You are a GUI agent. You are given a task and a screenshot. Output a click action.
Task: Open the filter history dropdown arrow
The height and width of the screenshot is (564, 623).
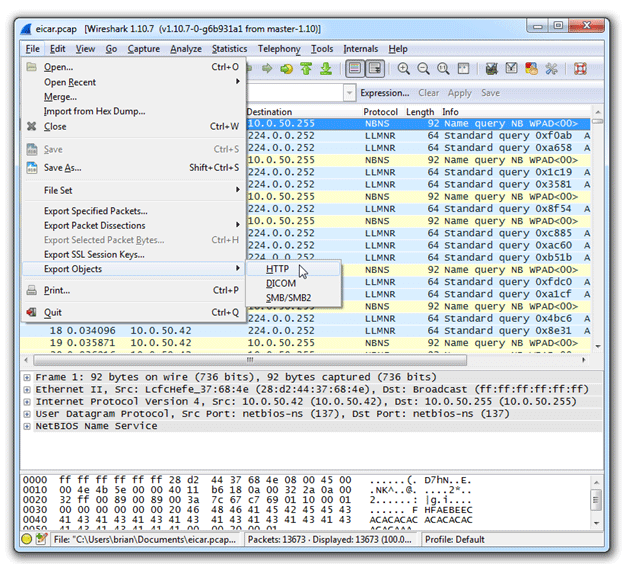point(349,93)
